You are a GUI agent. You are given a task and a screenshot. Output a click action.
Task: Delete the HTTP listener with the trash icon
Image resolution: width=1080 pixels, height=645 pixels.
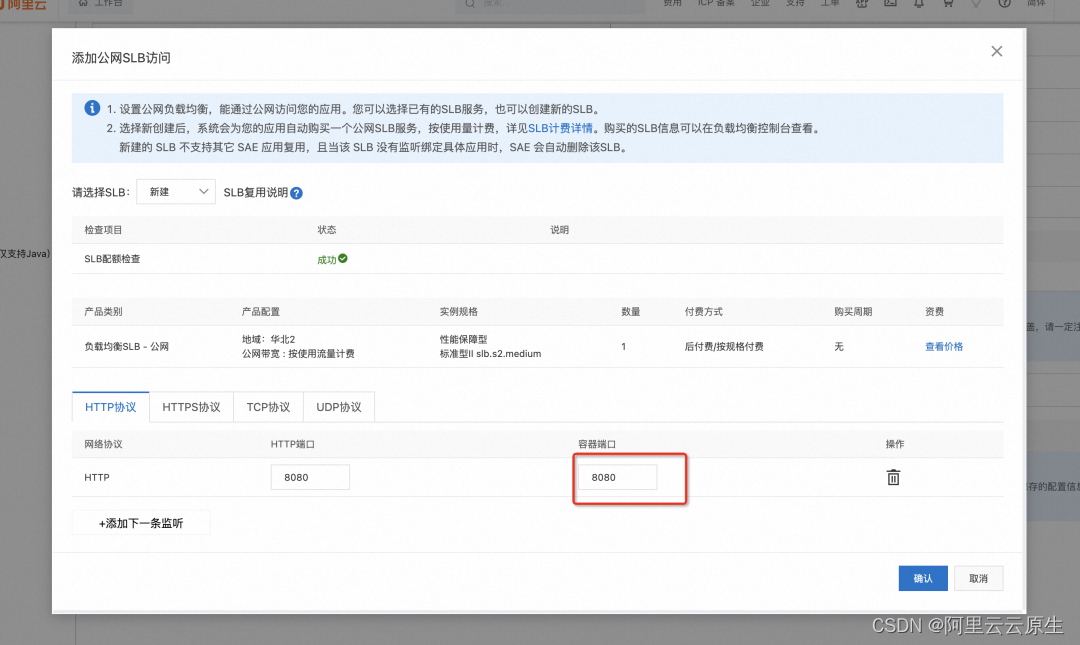point(893,477)
